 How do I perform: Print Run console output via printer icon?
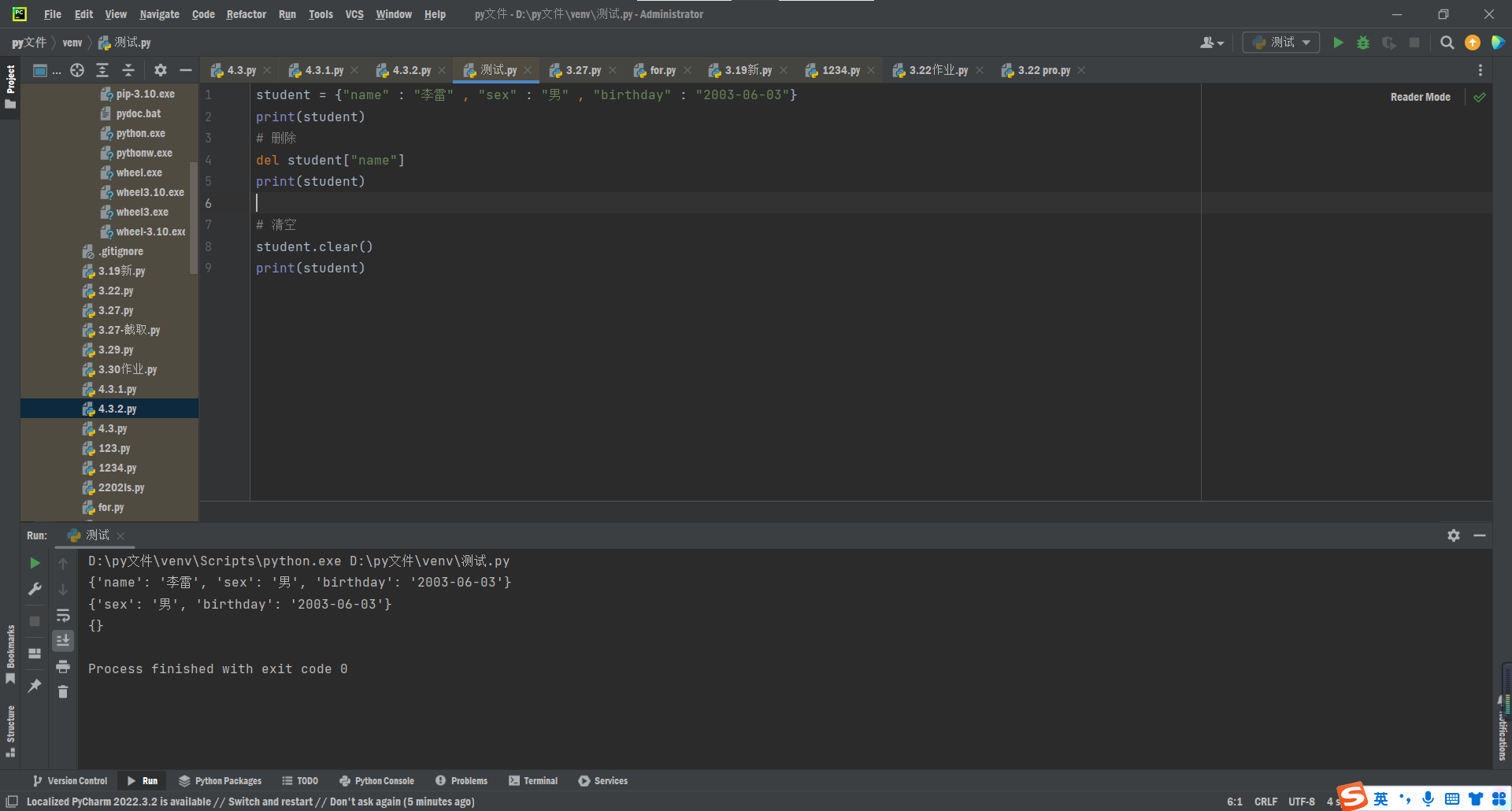click(x=63, y=667)
